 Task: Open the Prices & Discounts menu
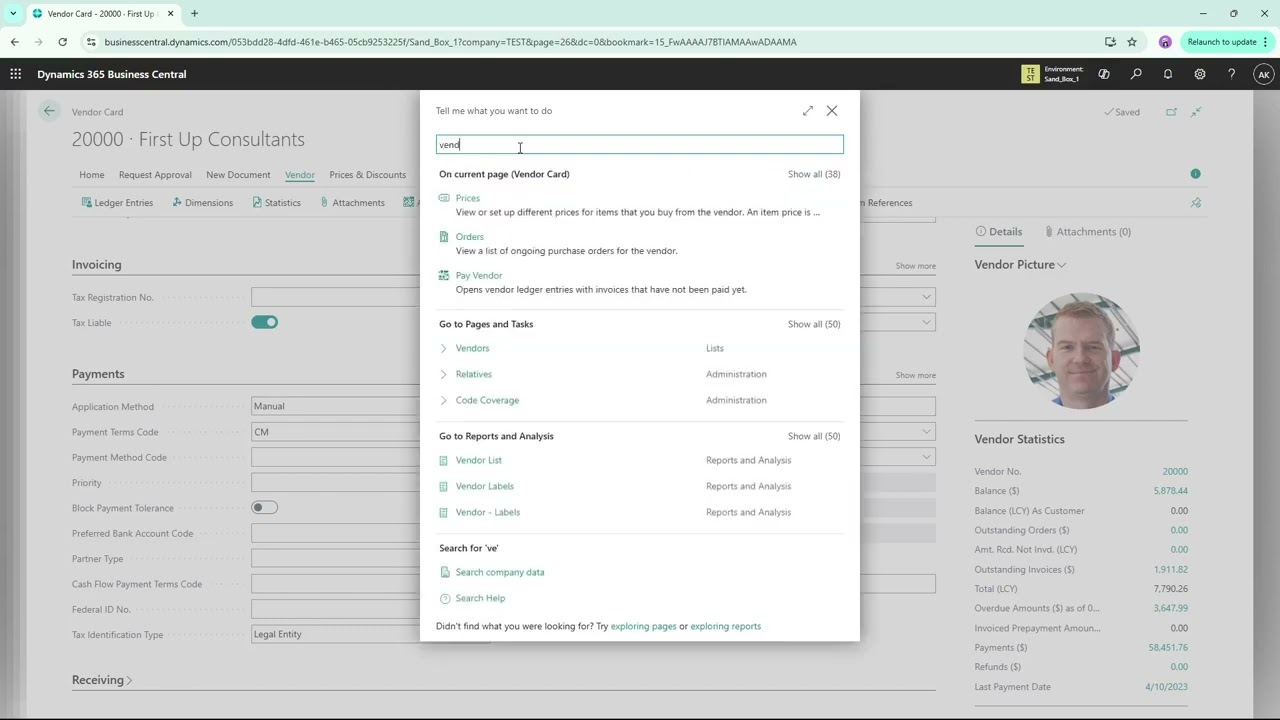(x=367, y=175)
